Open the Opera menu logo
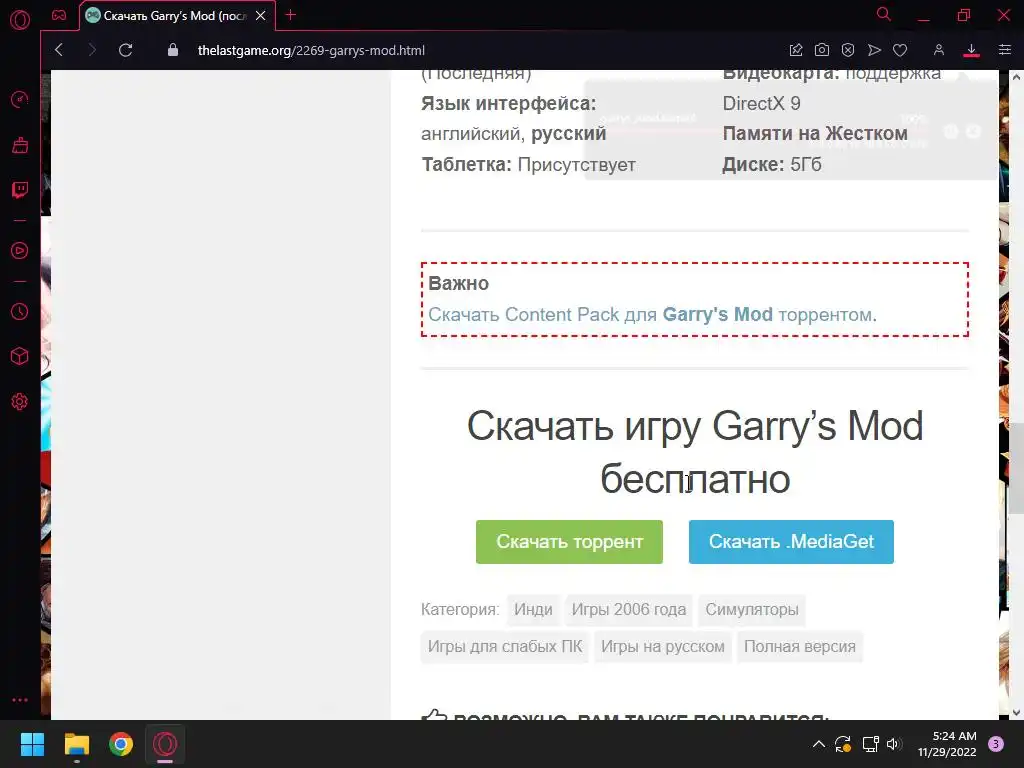 point(20,20)
